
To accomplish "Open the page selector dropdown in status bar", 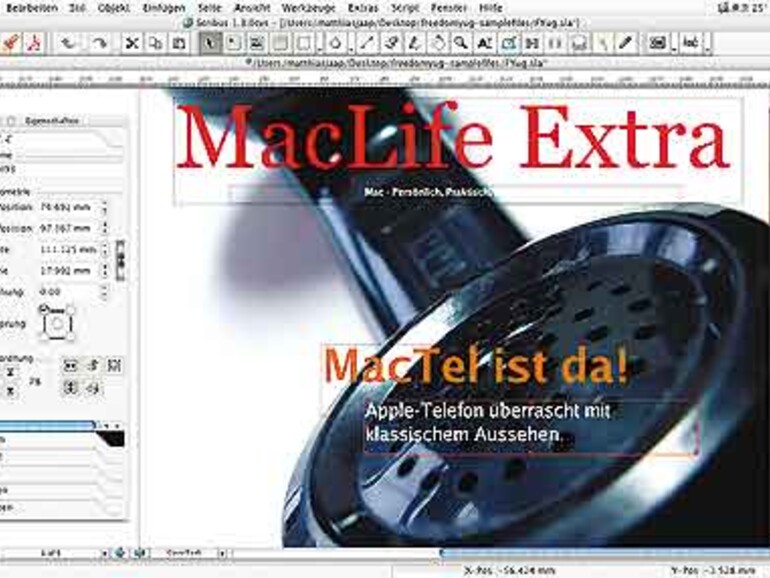I will tap(104, 553).
